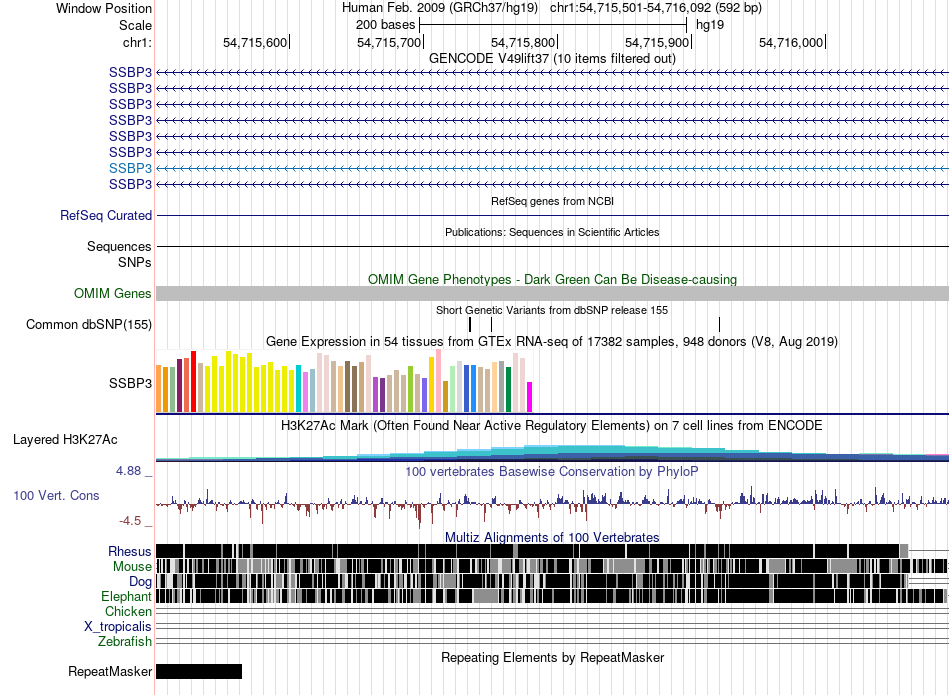Click the 54,715,600 ruler position

pyautogui.click(x=254, y=42)
